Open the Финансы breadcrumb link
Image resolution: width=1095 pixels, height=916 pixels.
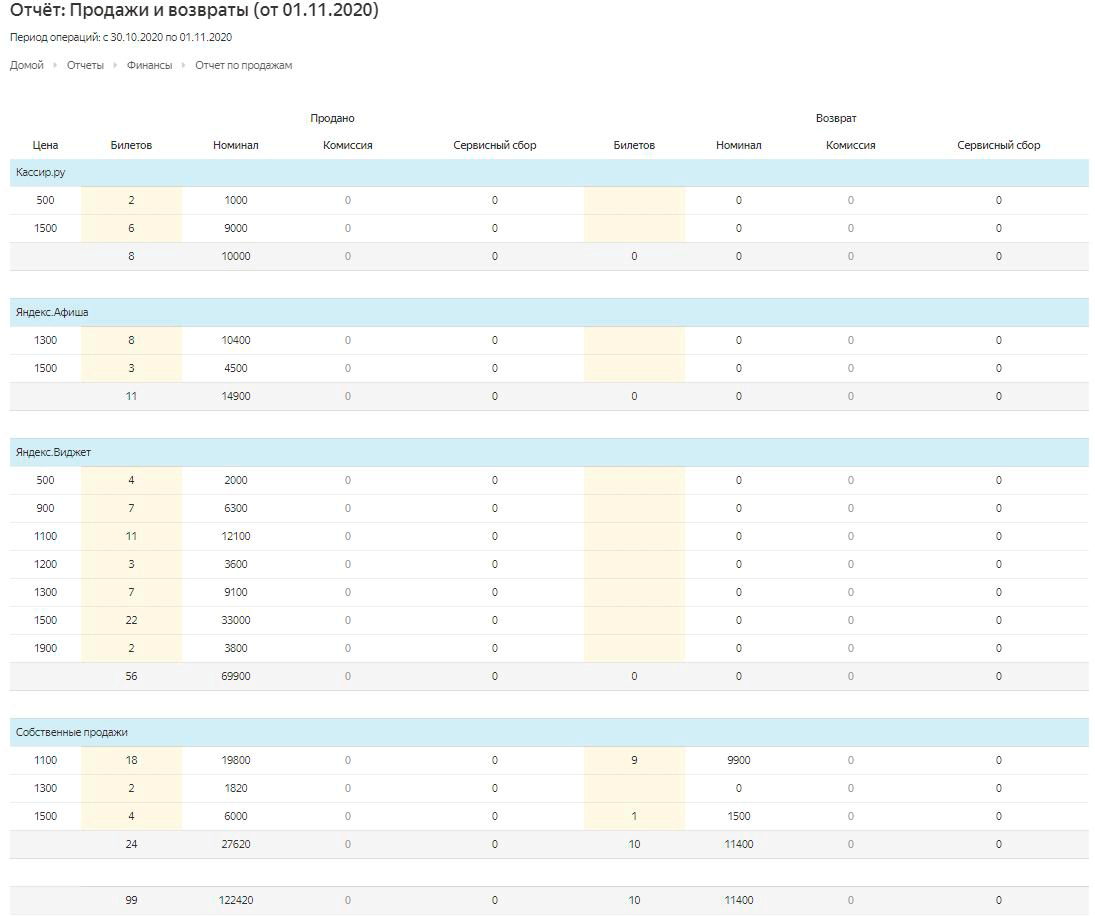(149, 65)
